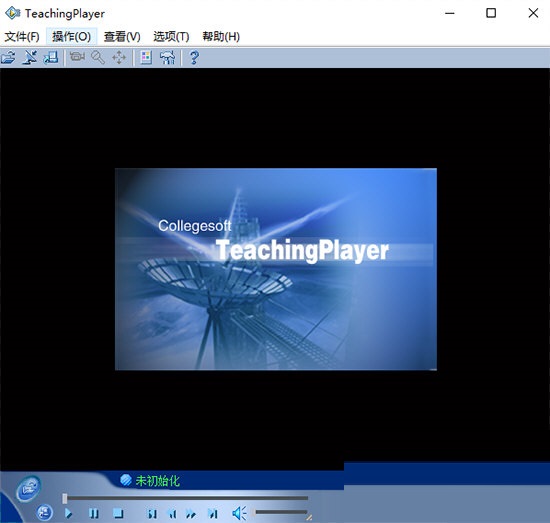
Task: Open the 帮助(H) menu
Action: click(221, 36)
